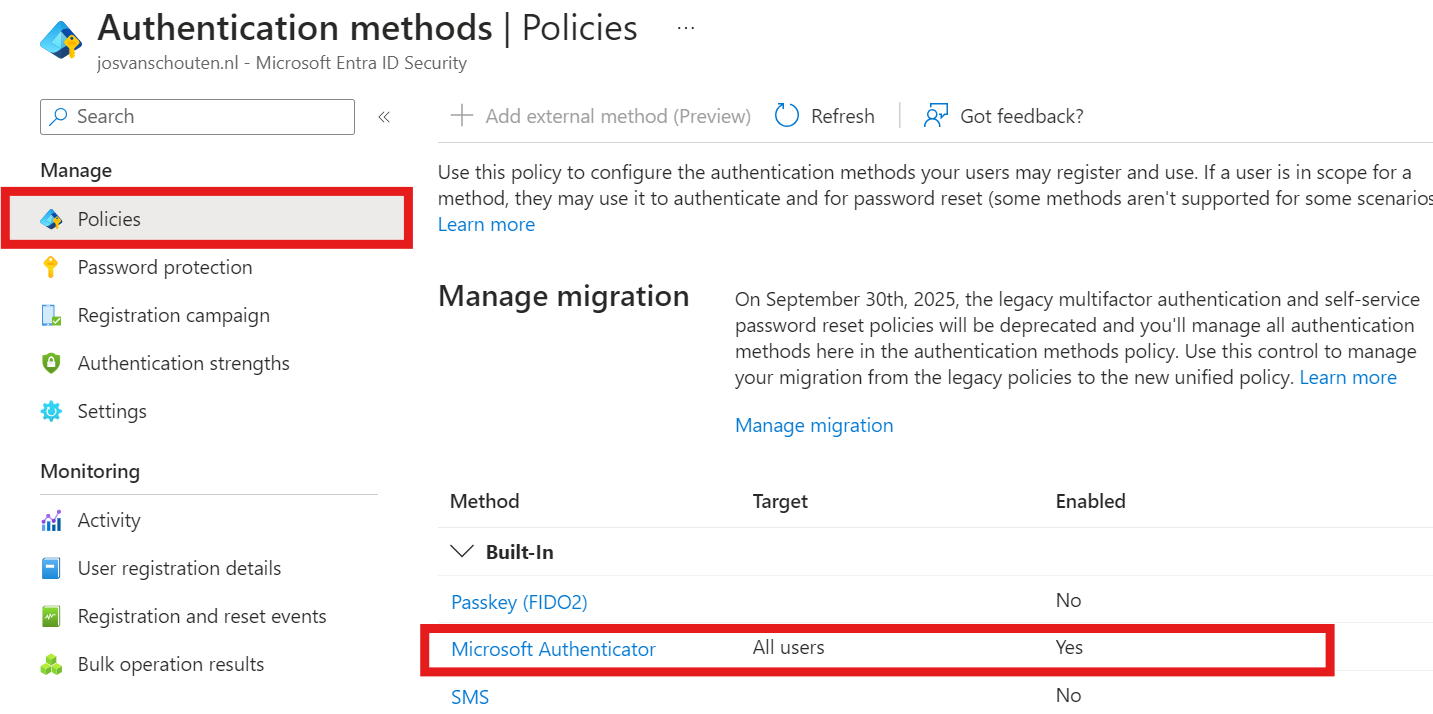Image resolution: width=1433 pixels, height=714 pixels.
Task: Click the search magnifier icon
Action: pos(60,116)
